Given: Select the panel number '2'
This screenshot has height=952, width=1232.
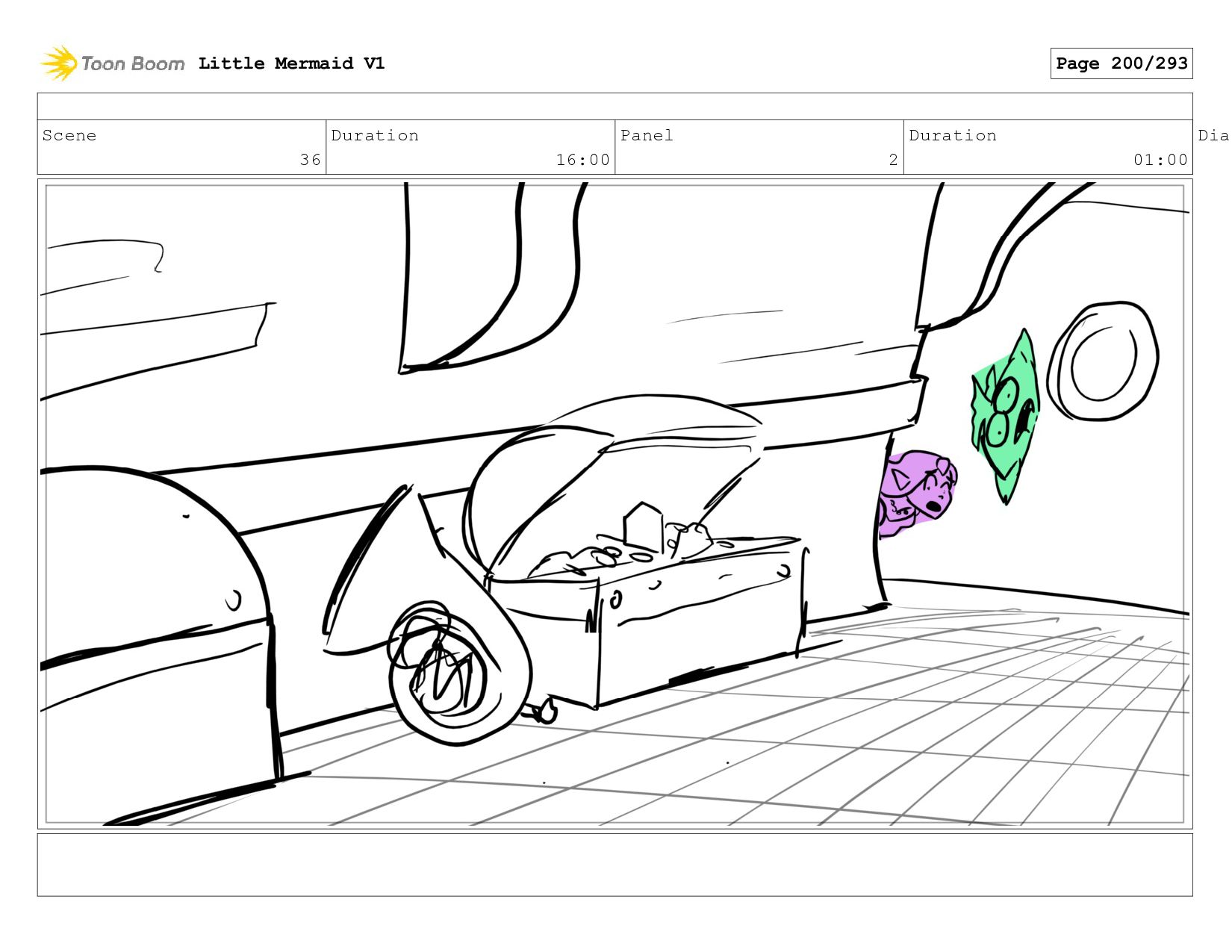Looking at the screenshot, I should point(893,160).
